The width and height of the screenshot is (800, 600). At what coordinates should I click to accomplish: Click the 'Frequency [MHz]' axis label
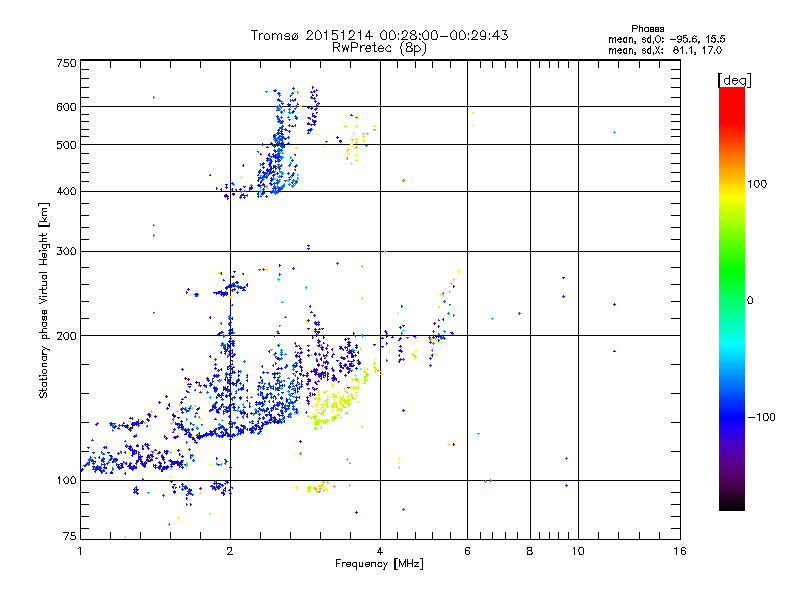(379, 564)
